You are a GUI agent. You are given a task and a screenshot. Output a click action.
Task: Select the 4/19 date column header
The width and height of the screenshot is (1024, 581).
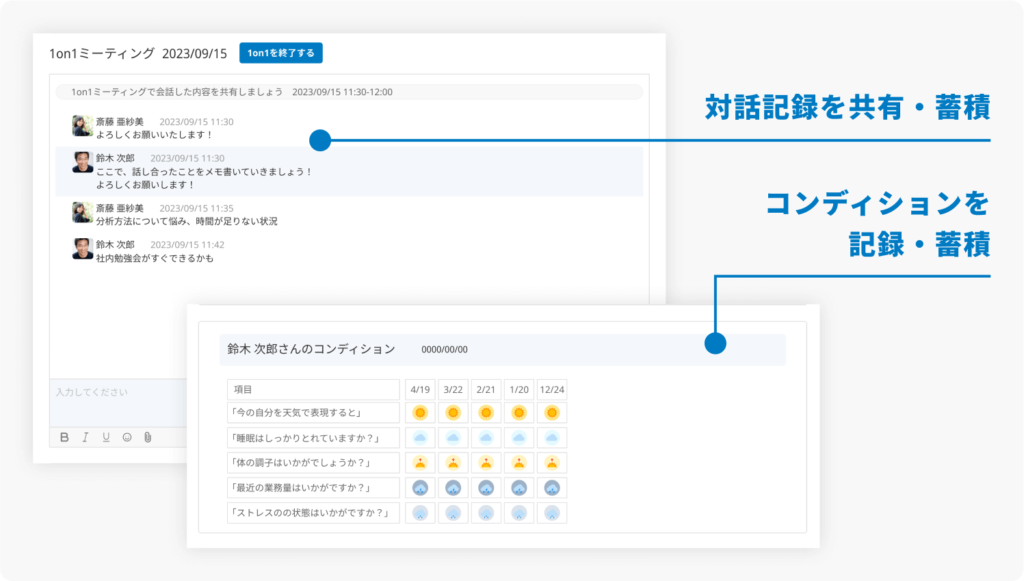(x=420, y=390)
